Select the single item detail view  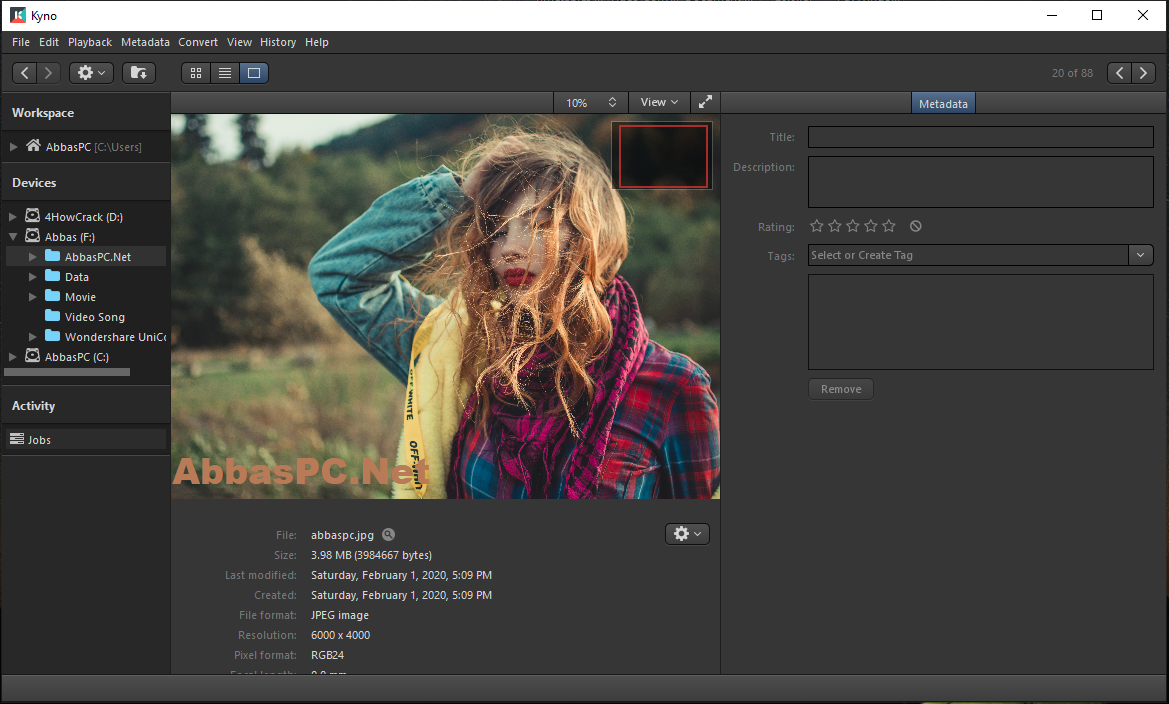tap(253, 73)
